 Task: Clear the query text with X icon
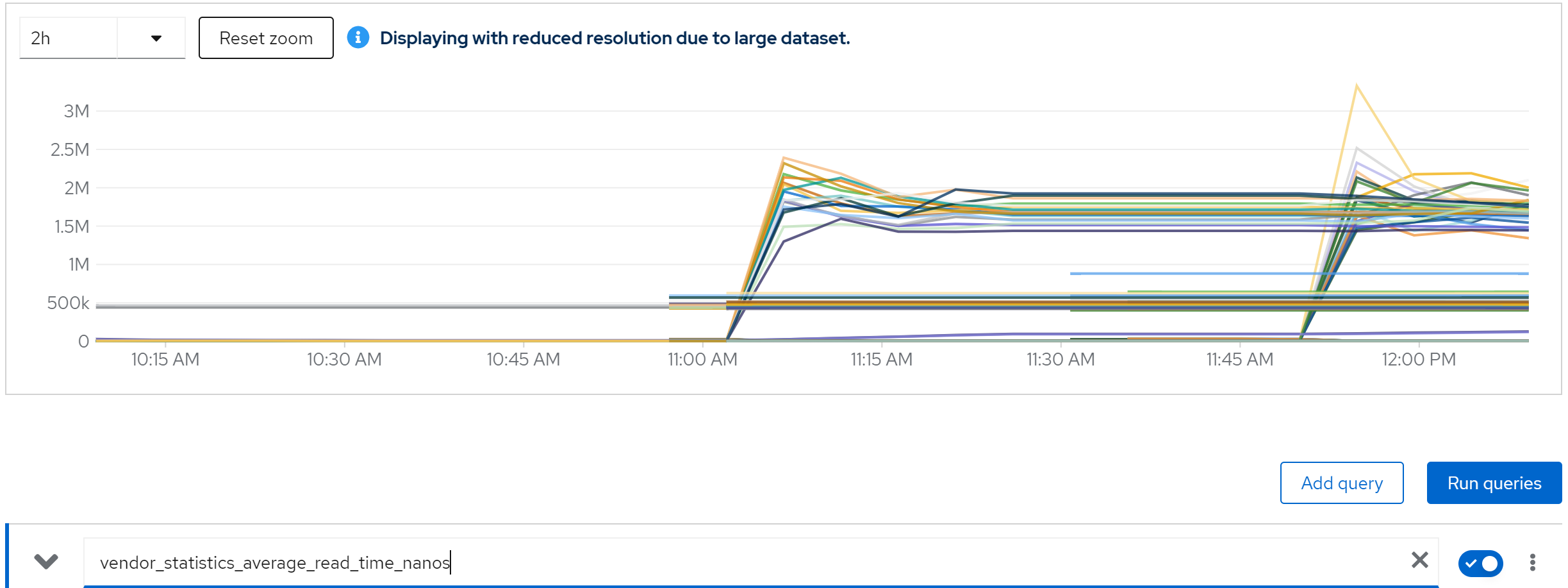coord(1420,560)
